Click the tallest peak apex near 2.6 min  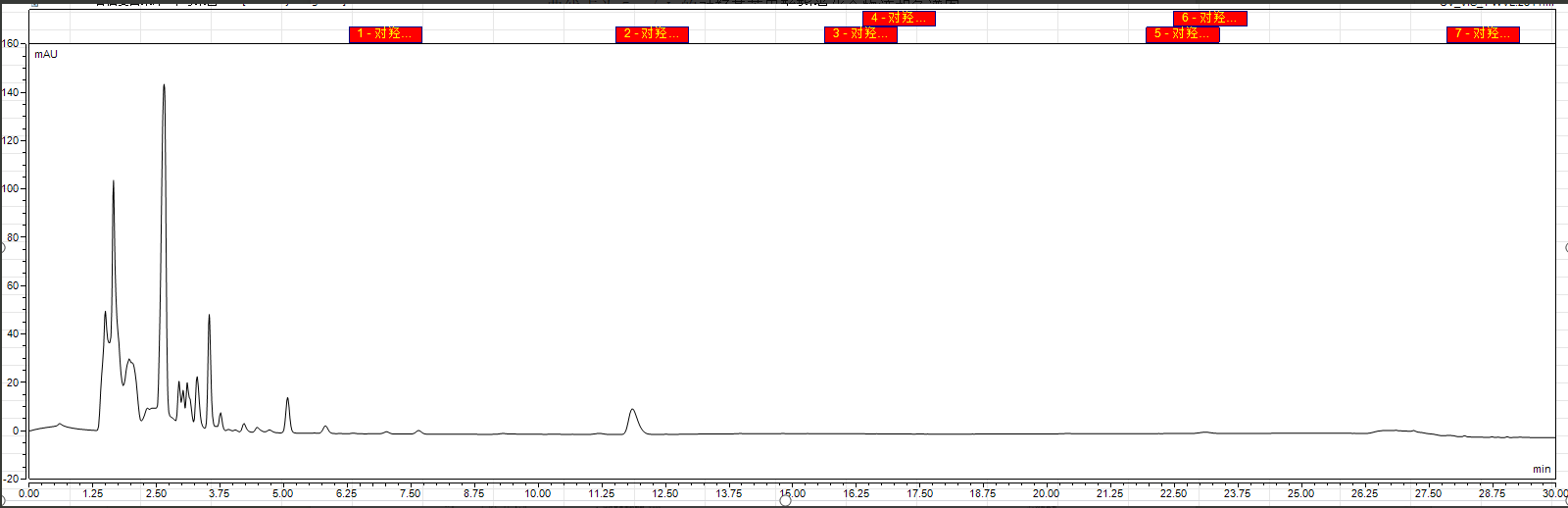click(x=164, y=85)
